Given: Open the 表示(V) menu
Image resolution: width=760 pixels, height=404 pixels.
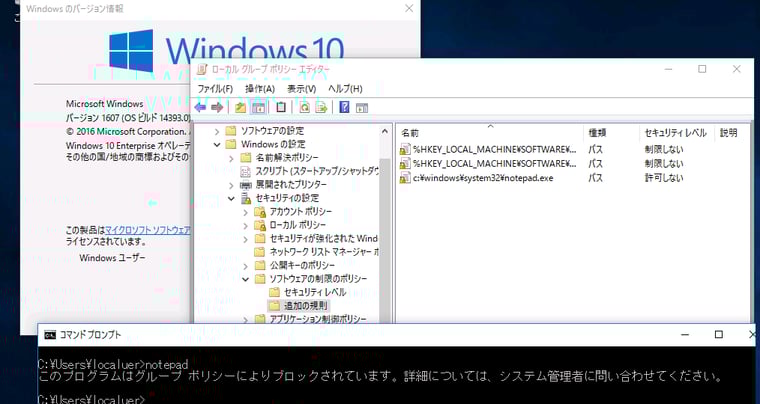Looking at the screenshot, I should (301, 89).
